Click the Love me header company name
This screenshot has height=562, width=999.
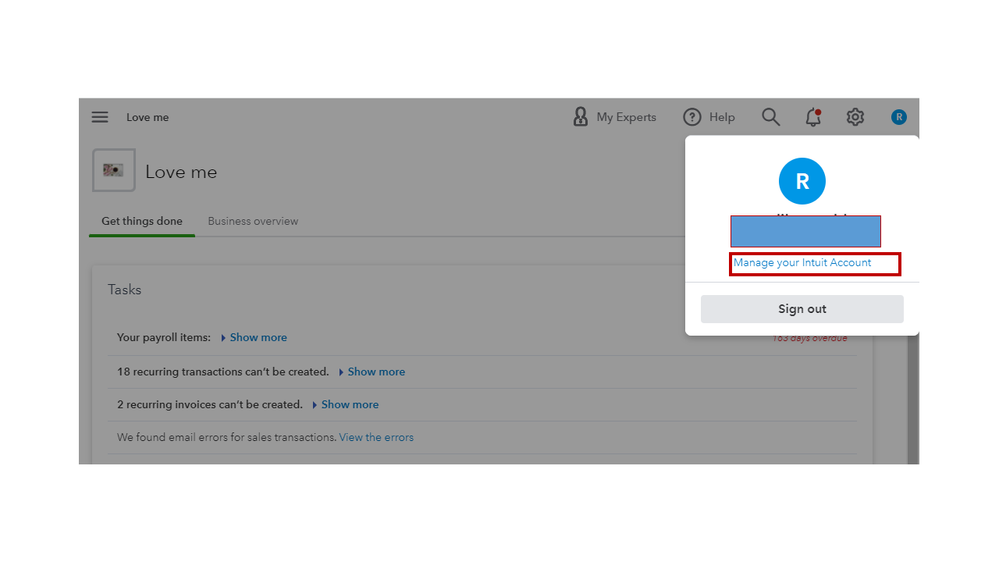point(147,117)
